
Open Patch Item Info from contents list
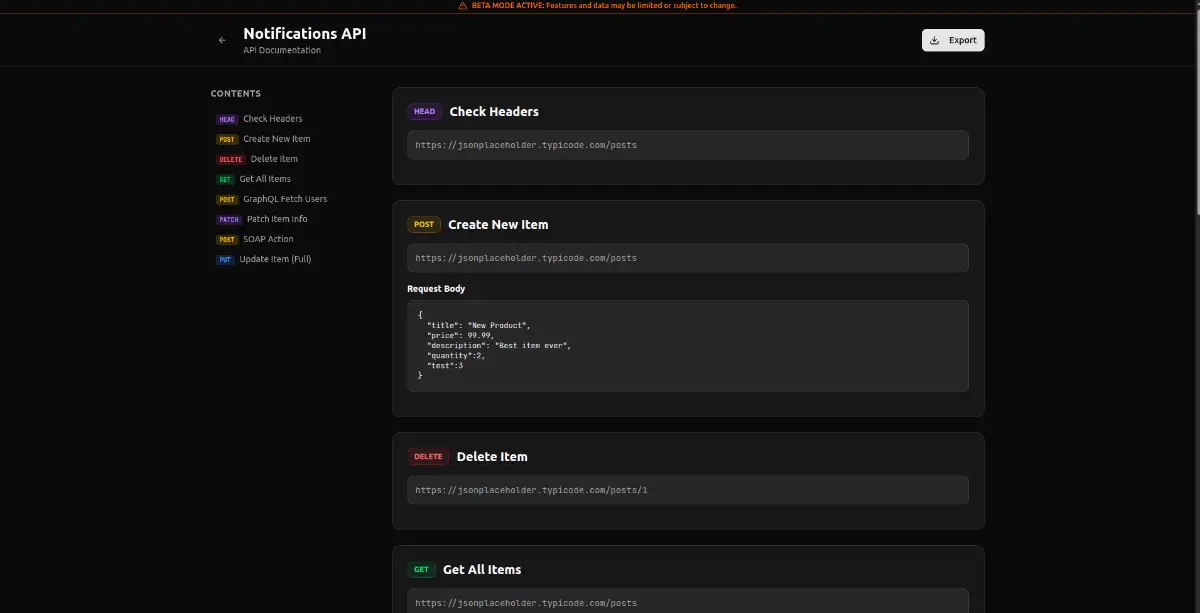point(277,219)
